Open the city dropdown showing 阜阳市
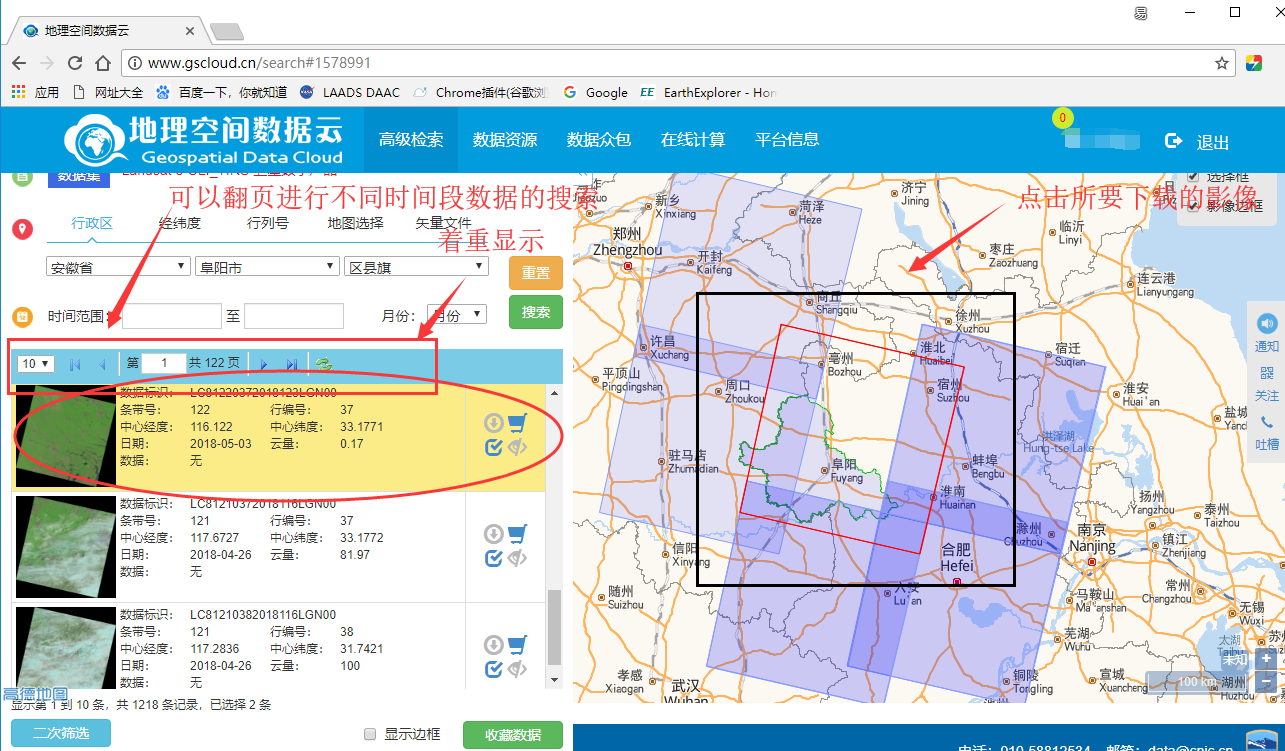The width and height of the screenshot is (1285, 751). click(x=266, y=267)
